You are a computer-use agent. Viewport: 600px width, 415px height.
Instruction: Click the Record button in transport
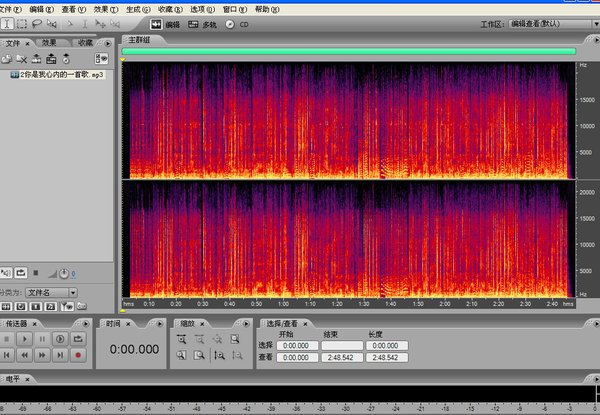pyautogui.click(x=78, y=355)
